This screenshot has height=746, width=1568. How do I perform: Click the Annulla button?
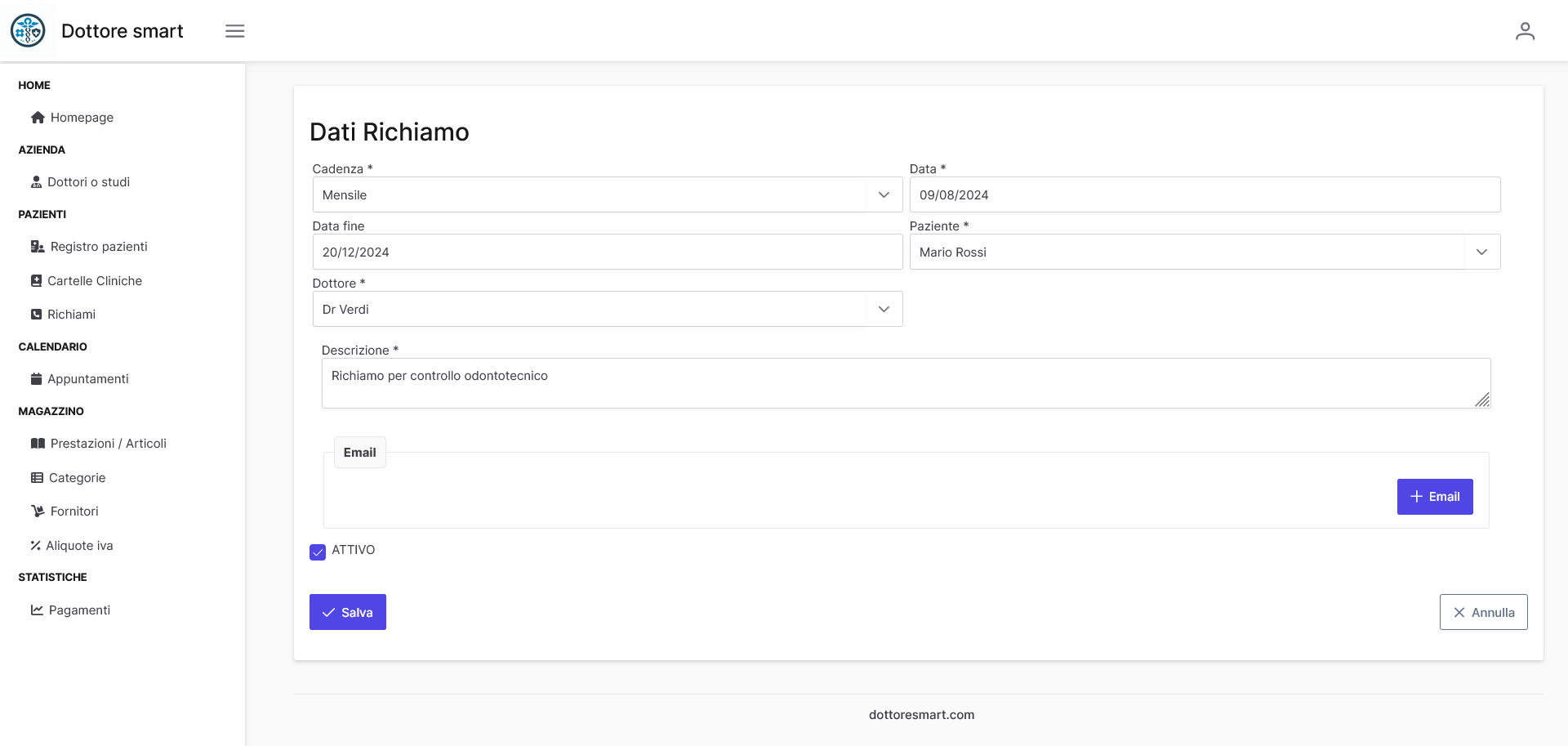click(x=1483, y=612)
